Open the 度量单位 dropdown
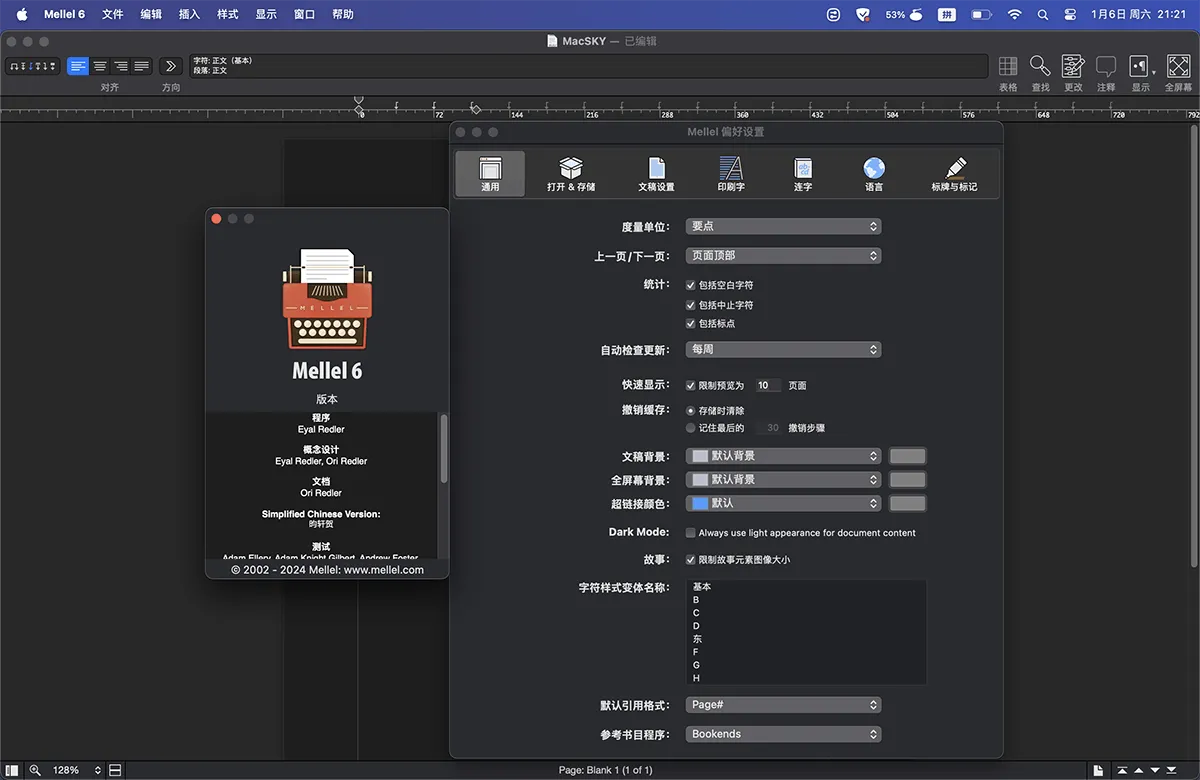 click(783, 227)
